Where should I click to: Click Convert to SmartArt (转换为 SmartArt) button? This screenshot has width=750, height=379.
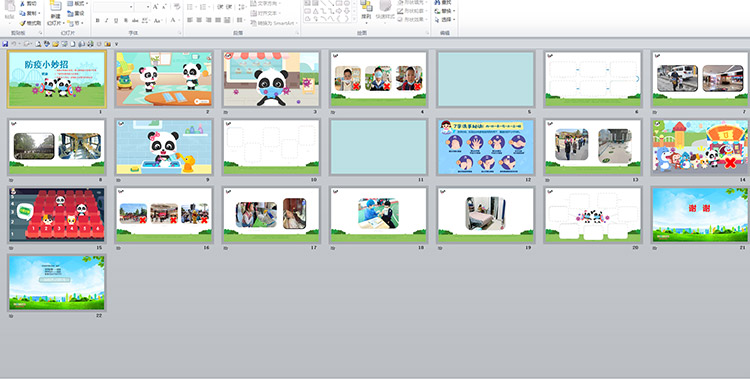pos(274,23)
